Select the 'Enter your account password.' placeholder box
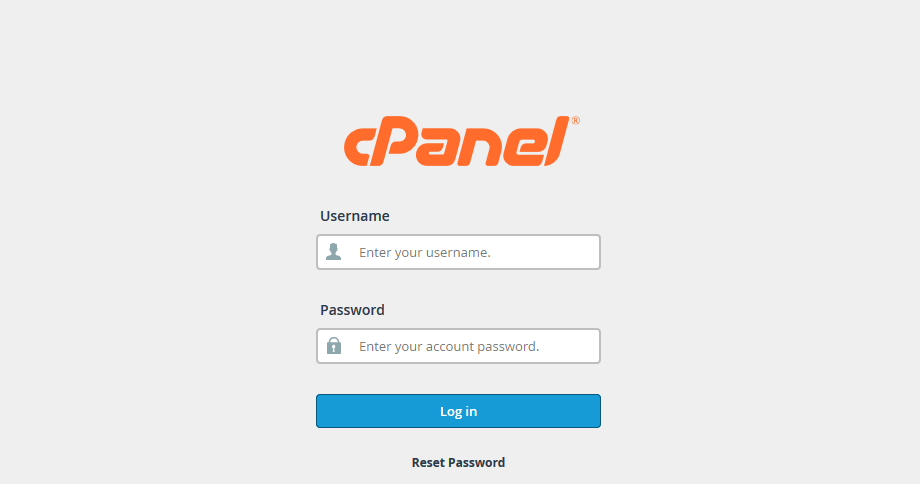Image resolution: width=920 pixels, height=484 pixels. 458,346
